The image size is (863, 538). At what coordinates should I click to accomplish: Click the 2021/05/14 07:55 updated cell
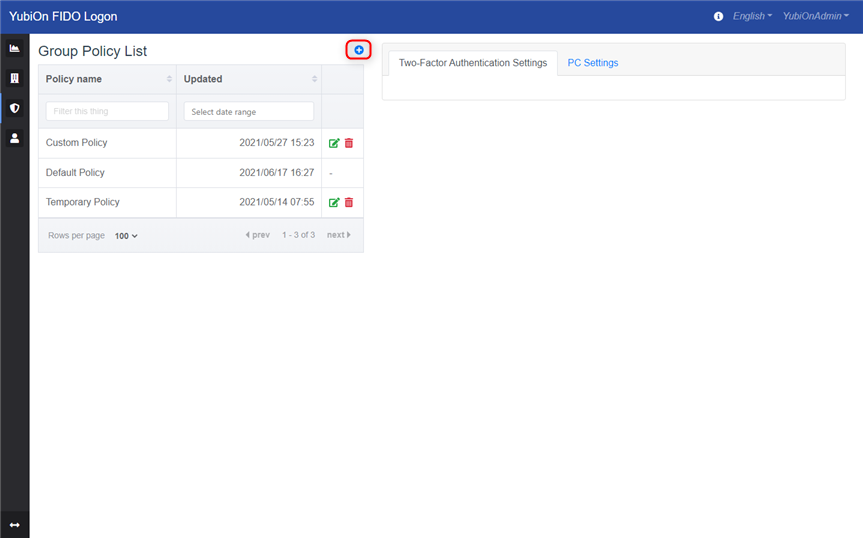click(x=276, y=202)
